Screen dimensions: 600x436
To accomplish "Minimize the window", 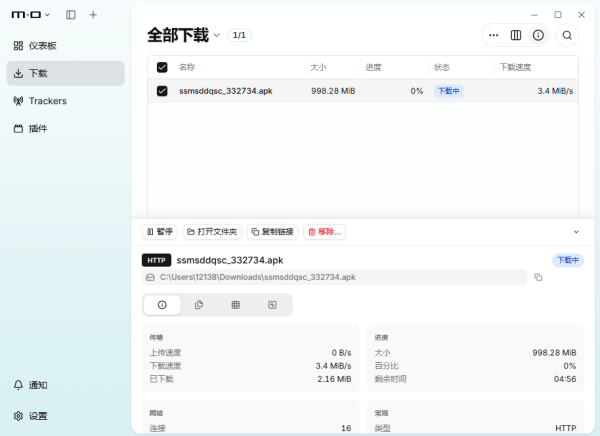I will [534, 15].
